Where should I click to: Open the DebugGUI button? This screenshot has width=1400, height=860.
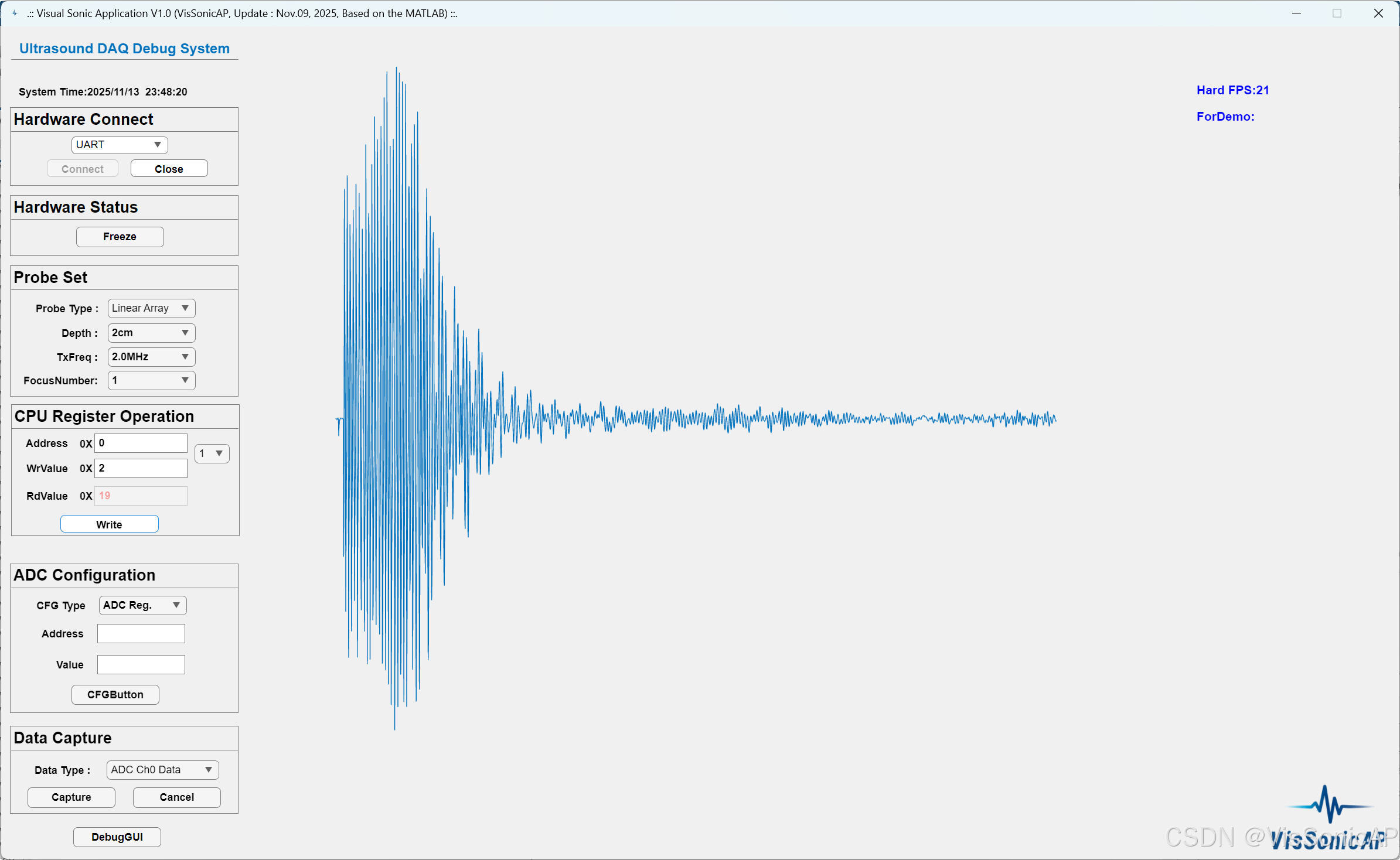tap(117, 837)
